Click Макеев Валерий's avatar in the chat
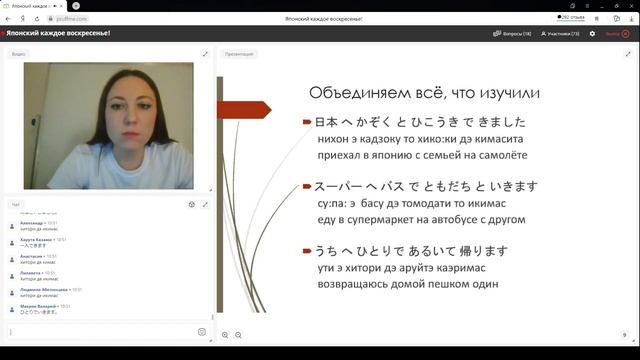 click(12, 309)
